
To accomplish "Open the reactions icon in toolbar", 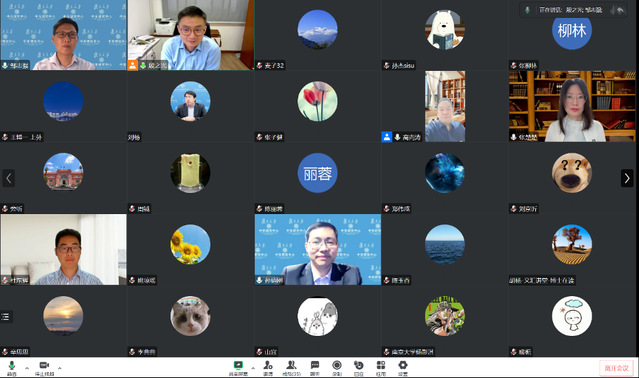I will (358, 367).
